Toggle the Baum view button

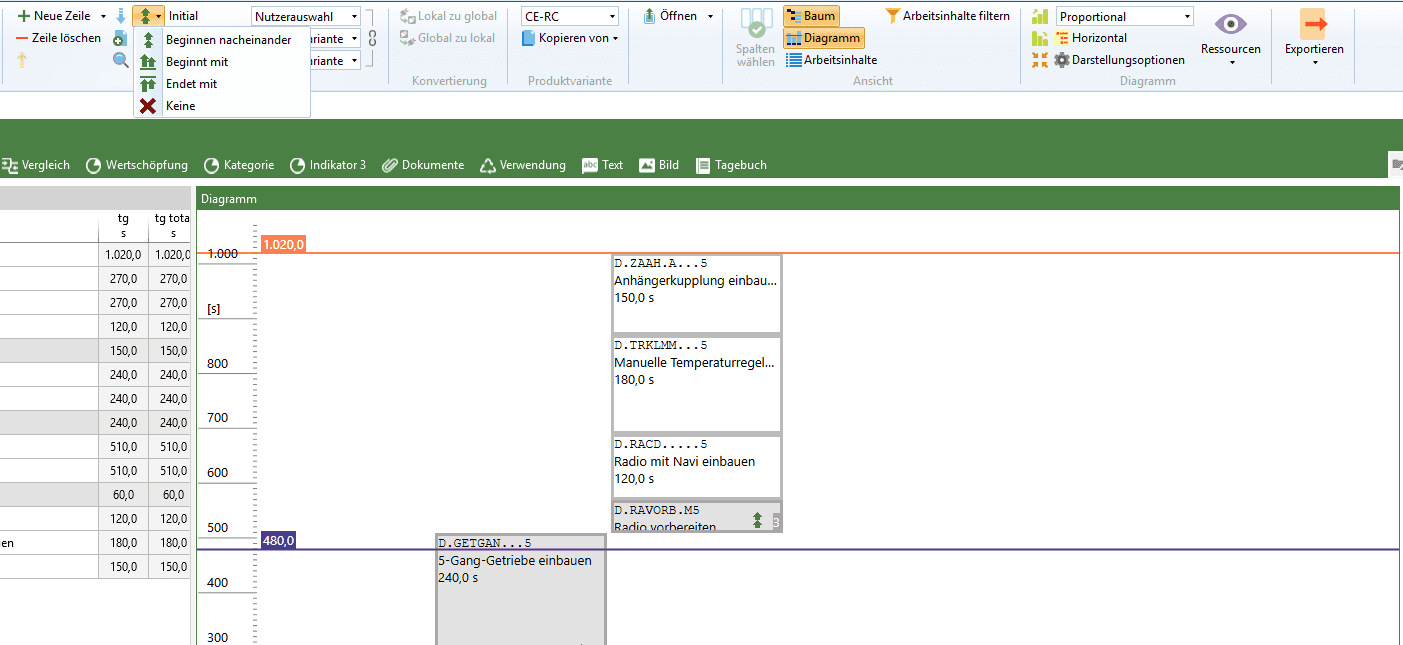pyautogui.click(x=810, y=16)
